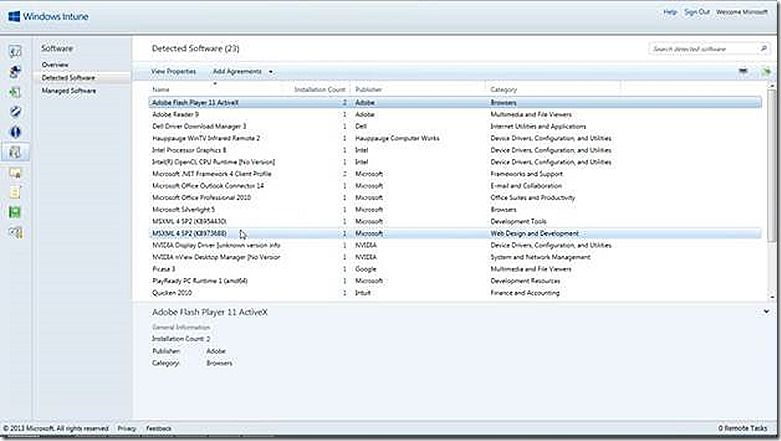This screenshot has width=781, height=441.
Task: Select Microsoft Office Outlook Connector 14 row
Action: (455, 186)
